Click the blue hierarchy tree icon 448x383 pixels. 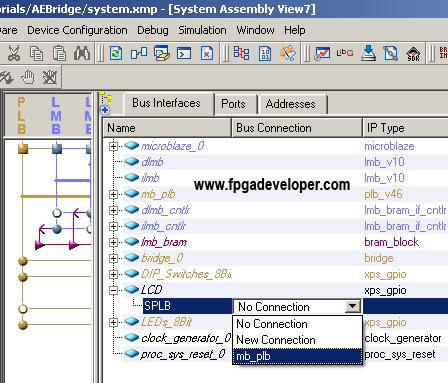coord(241,53)
